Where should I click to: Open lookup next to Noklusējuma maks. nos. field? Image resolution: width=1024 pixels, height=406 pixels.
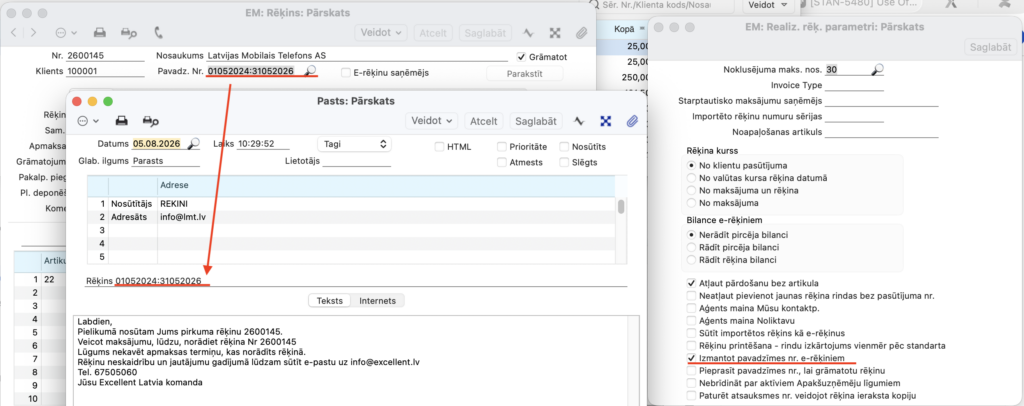coord(878,69)
